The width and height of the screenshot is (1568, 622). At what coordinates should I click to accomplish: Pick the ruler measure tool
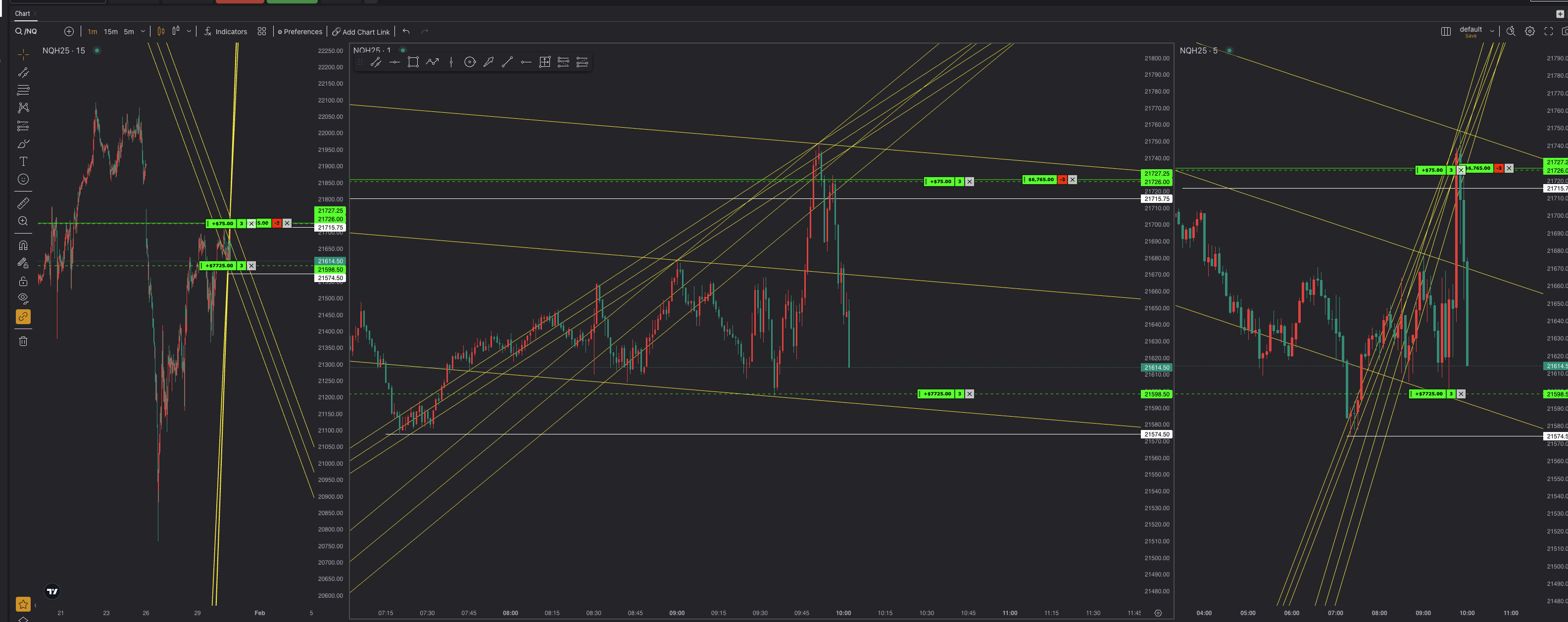click(x=23, y=203)
